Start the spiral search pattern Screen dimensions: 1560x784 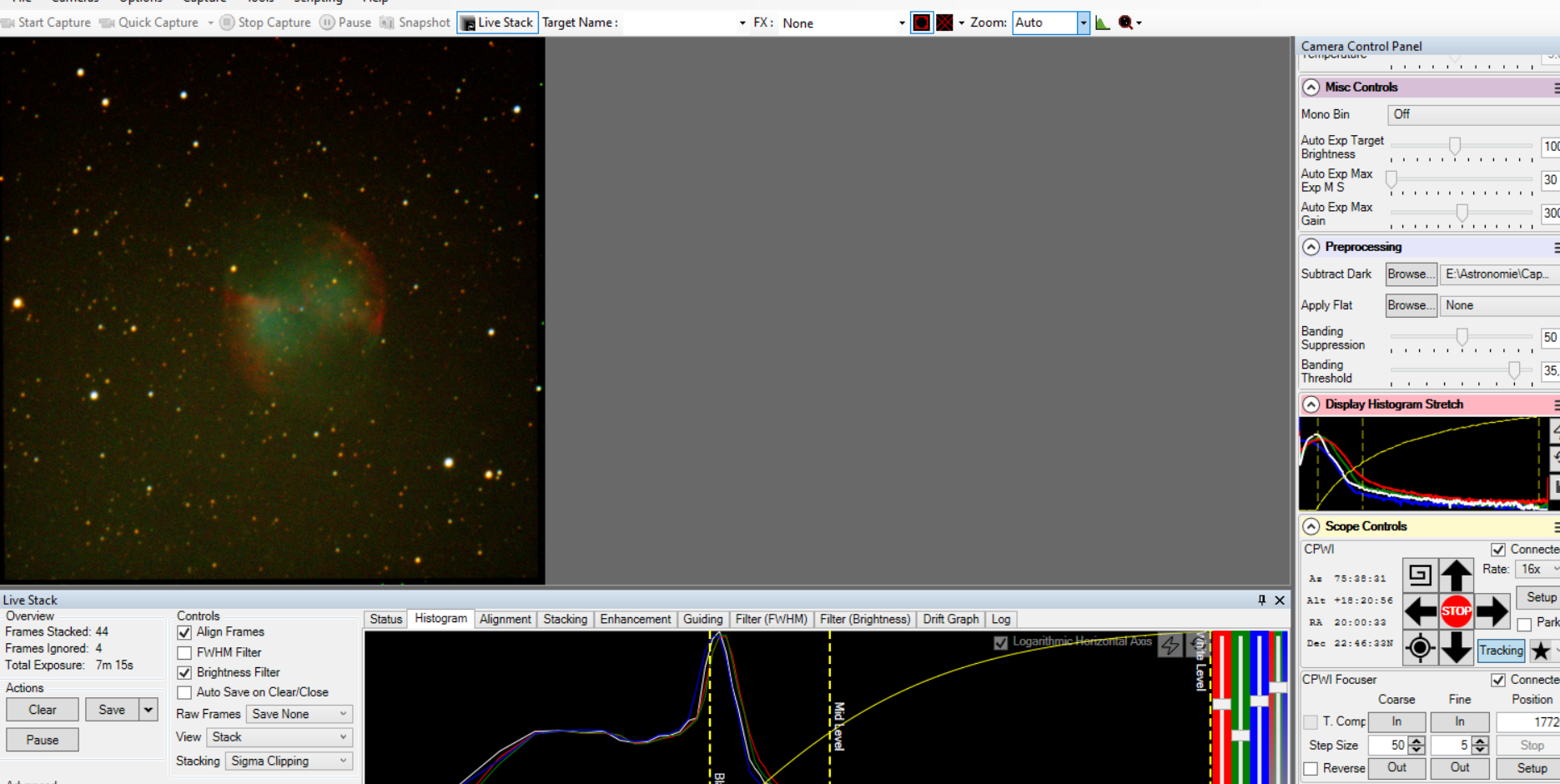tap(1420, 575)
